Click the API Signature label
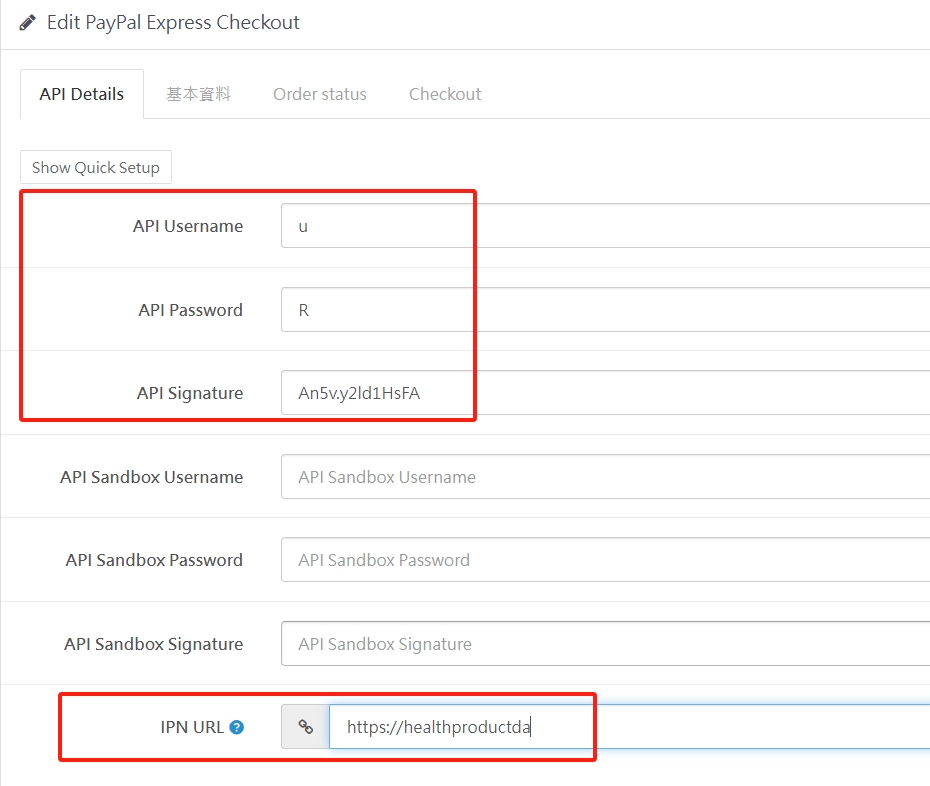The width and height of the screenshot is (930, 786). click(190, 393)
